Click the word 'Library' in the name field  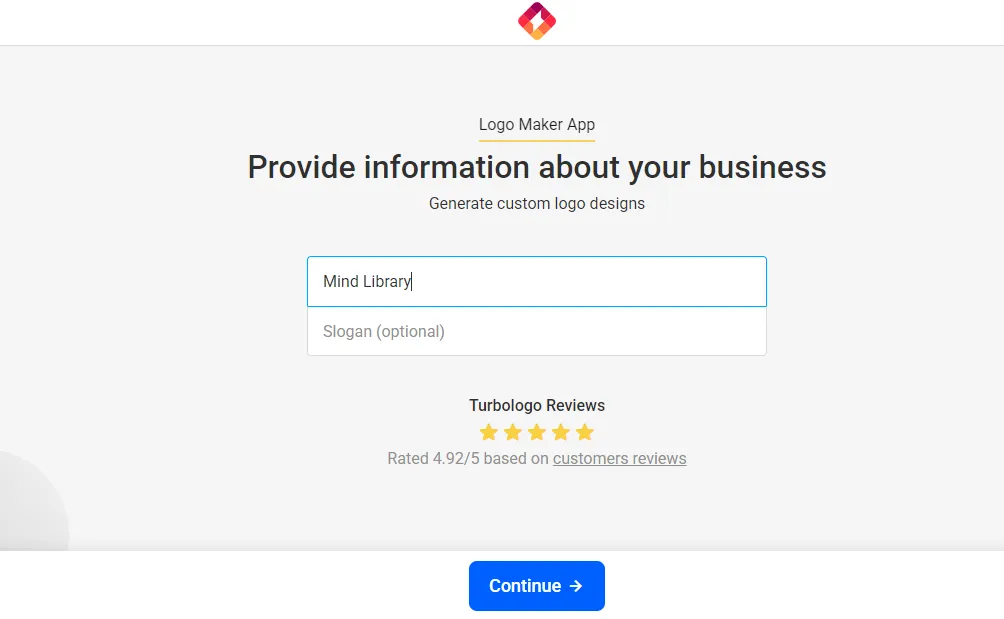pyautogui.click(x=387, y=282)
